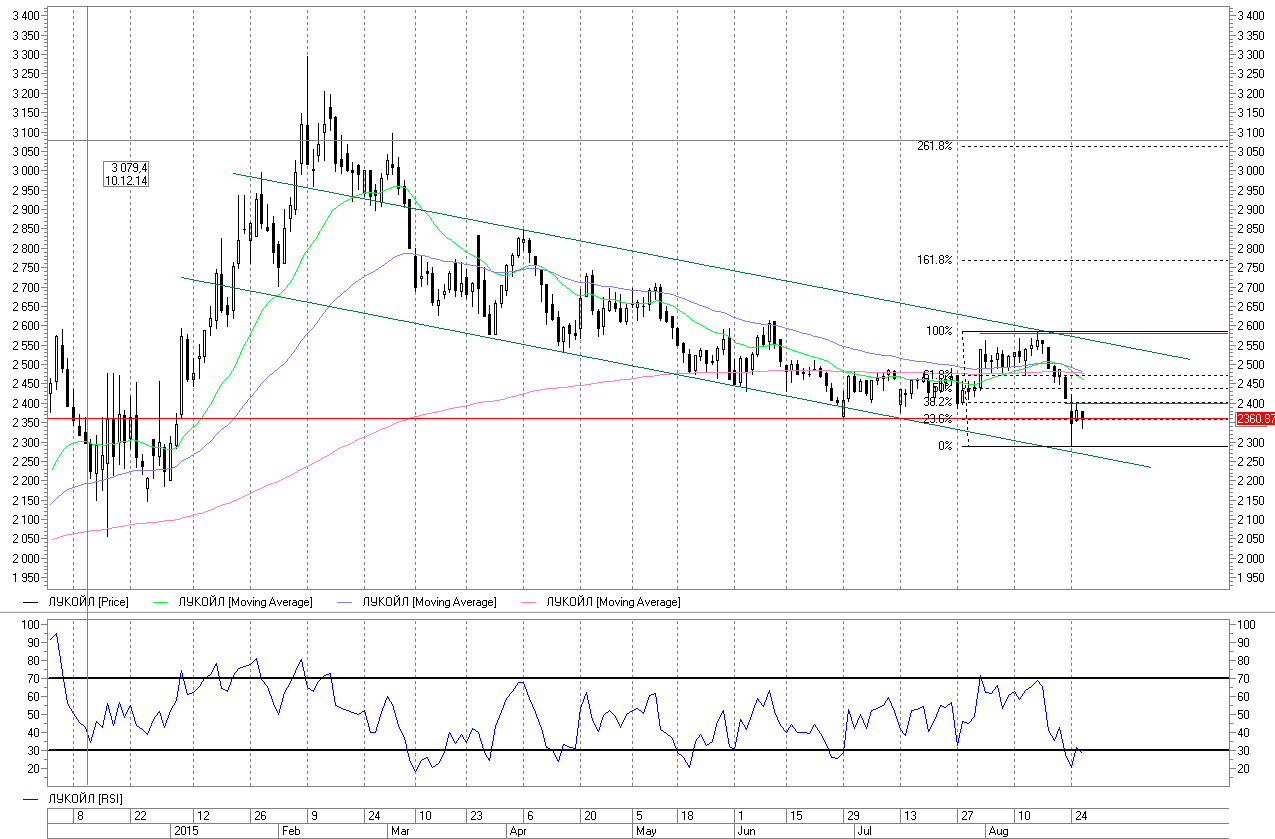Click the 30 level on the right RSI scale
1275x839 pixels.
[x=1245, y=751]
